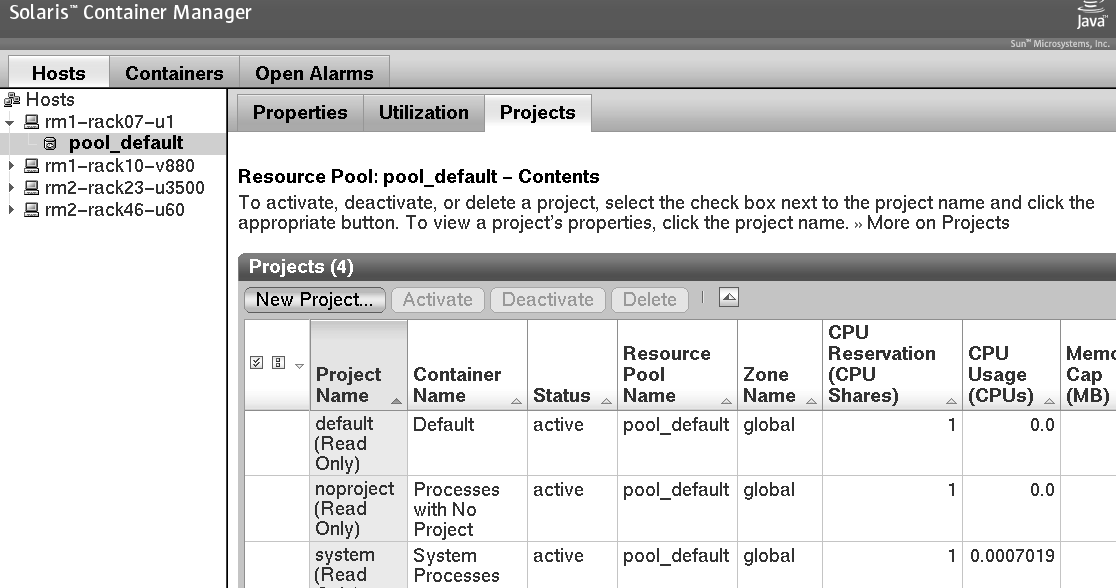
Task: Sort by Project Name column arrow
Action: 396,401
